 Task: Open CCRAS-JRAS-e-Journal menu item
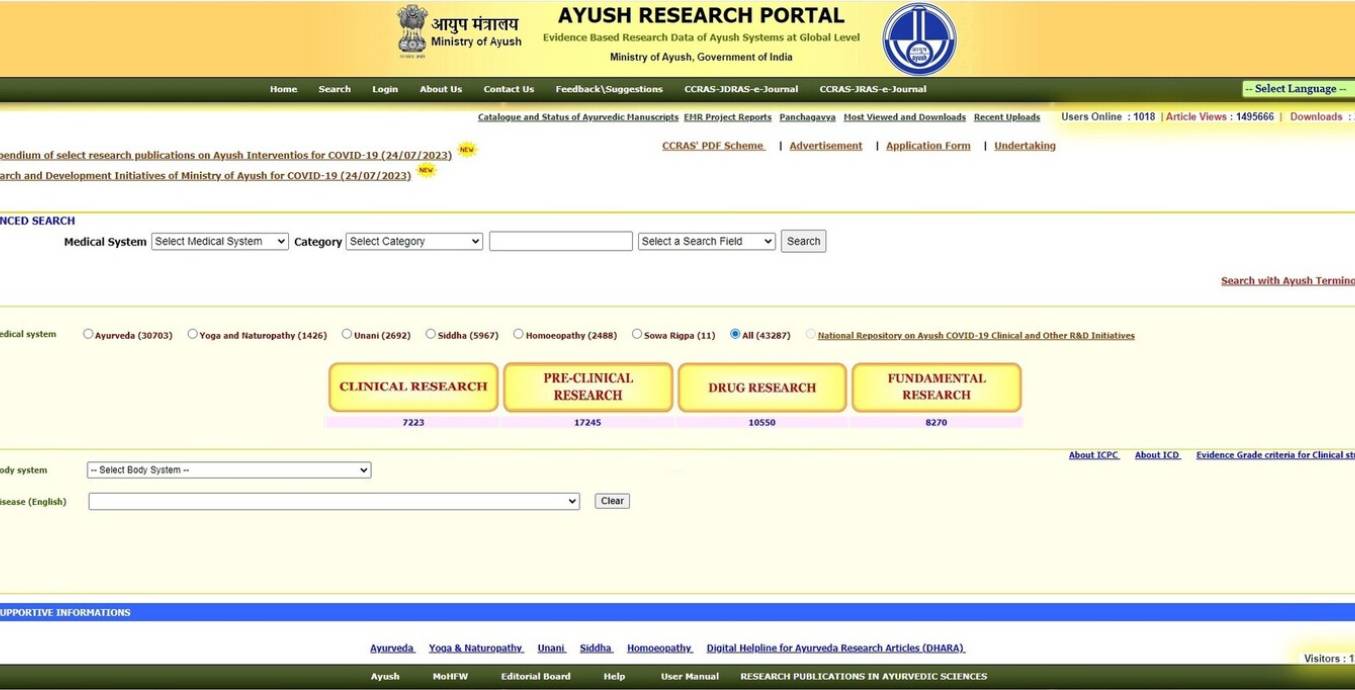coord(873,89)
